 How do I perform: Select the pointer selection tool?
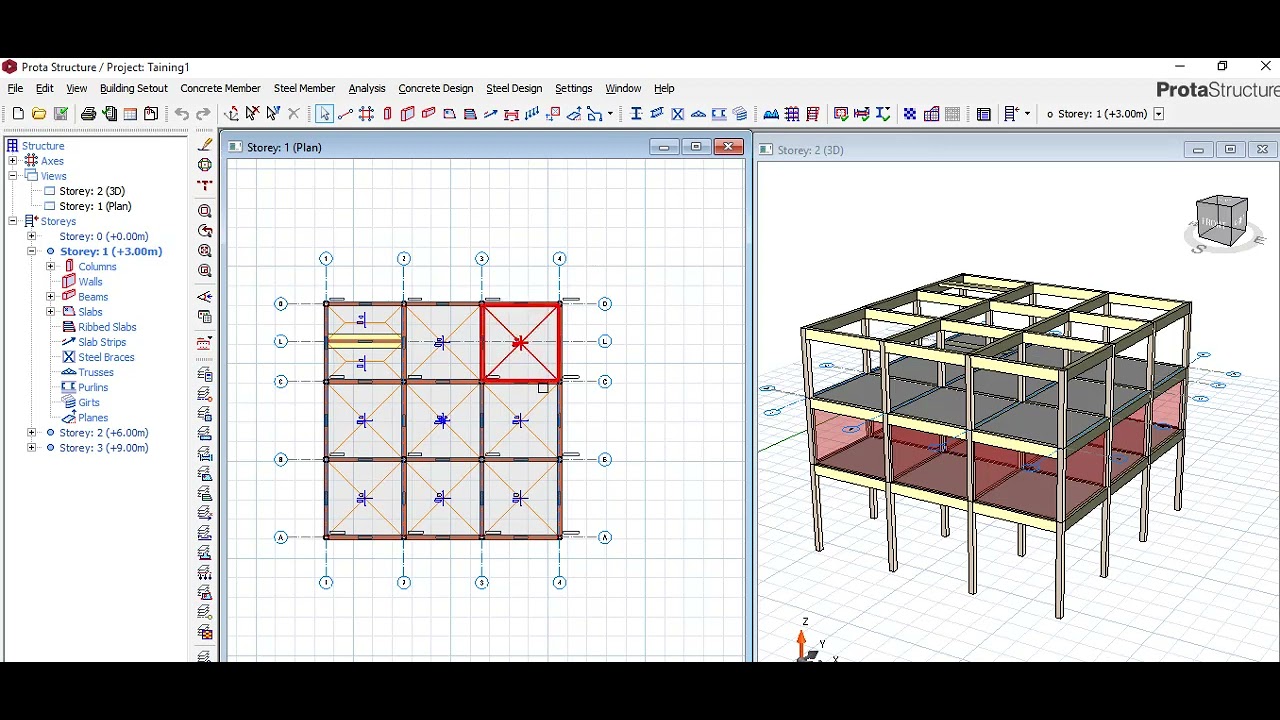coord(324,114)
